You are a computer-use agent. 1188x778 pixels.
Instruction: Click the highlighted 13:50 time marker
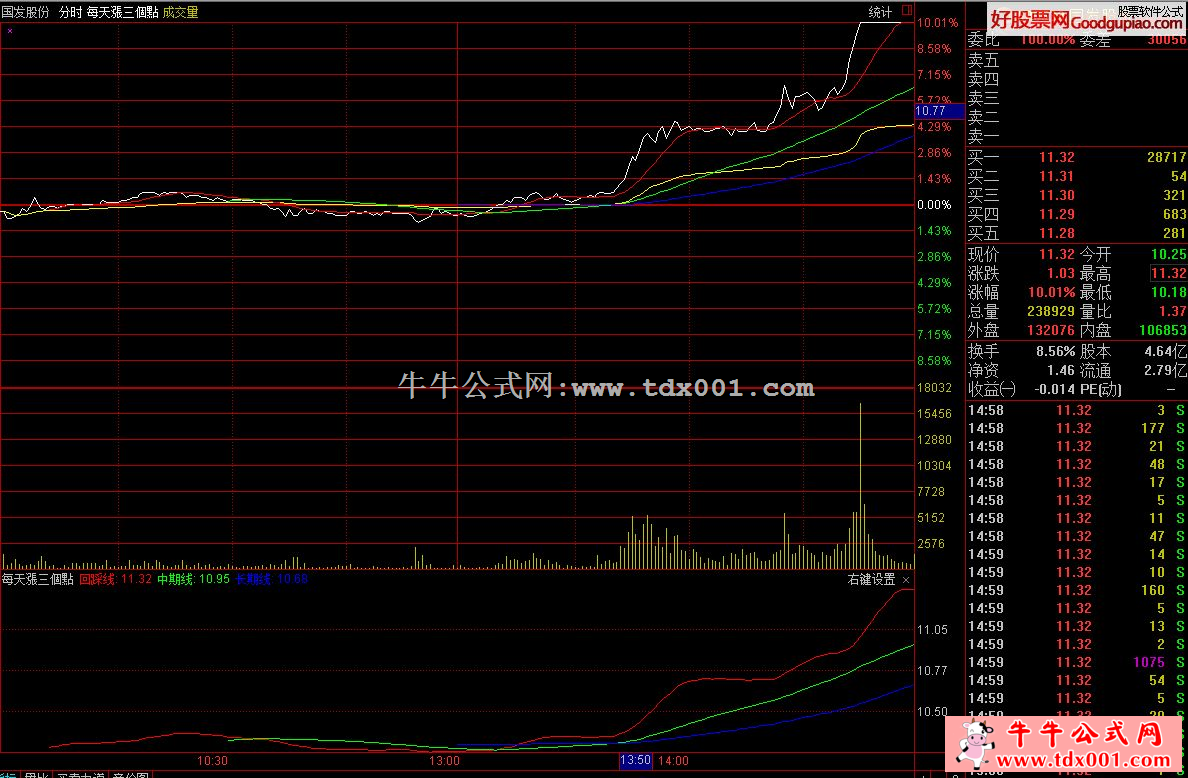coord(635,761)
